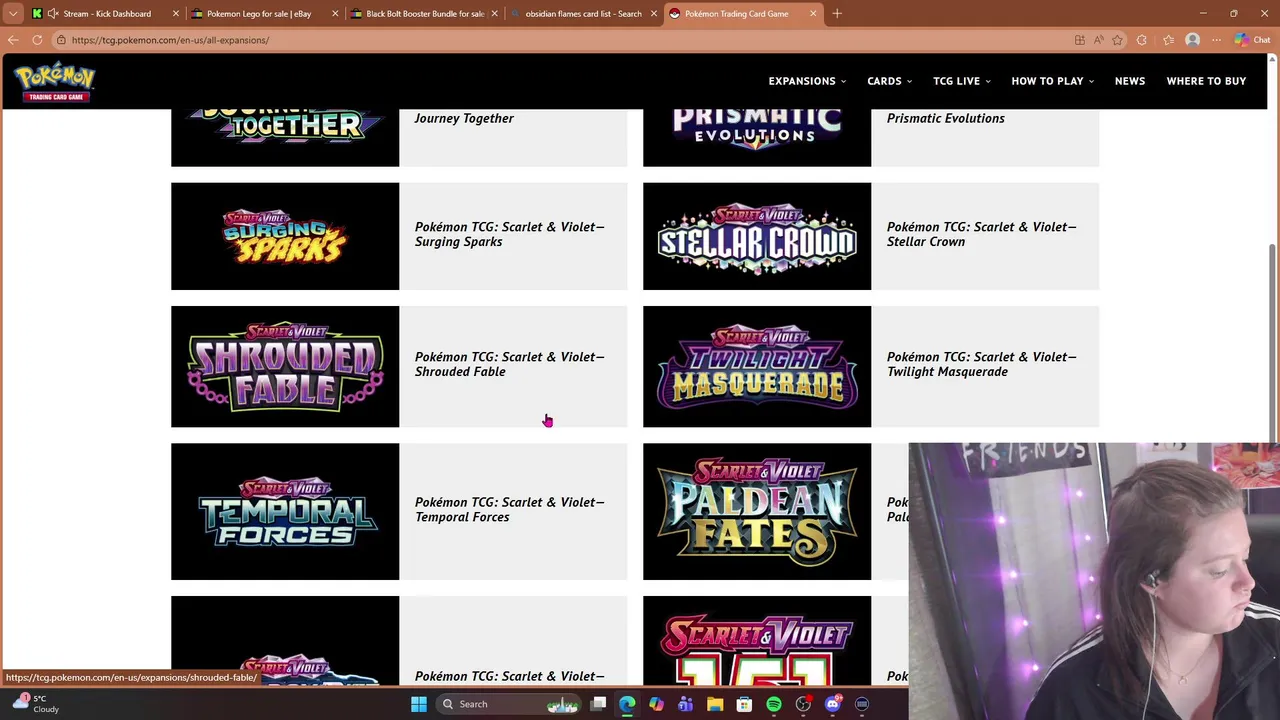View site information lock icon

click(61, 40)
